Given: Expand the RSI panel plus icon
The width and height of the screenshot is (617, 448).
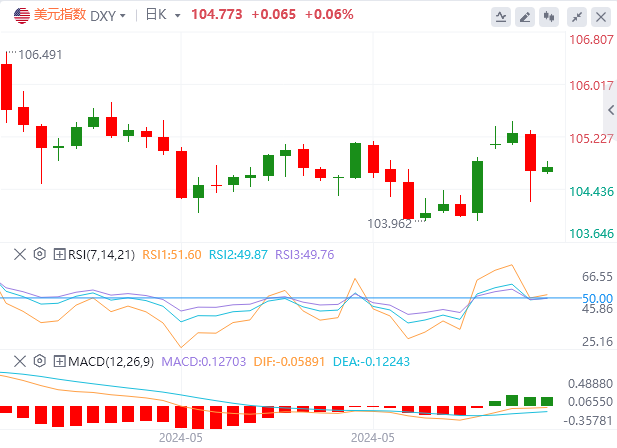Looking at the screenshot, I should click(x=59, y=254).
